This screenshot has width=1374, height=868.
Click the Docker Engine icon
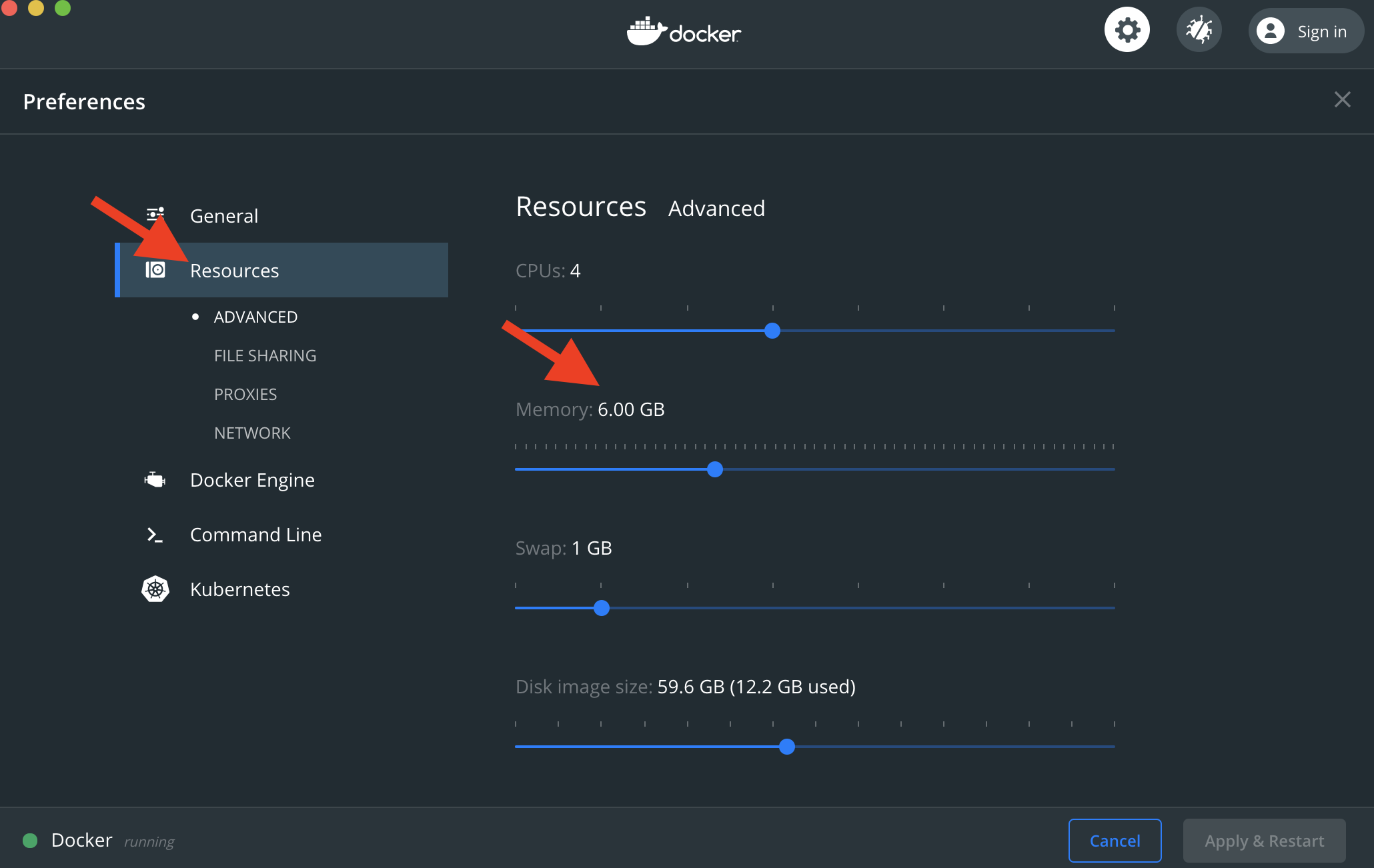[155, 480]
